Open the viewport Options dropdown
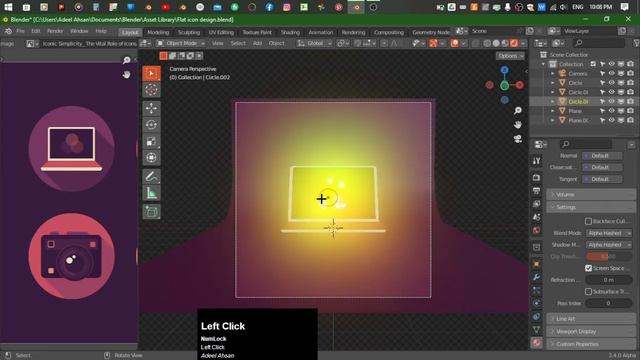 click(510, 56)
